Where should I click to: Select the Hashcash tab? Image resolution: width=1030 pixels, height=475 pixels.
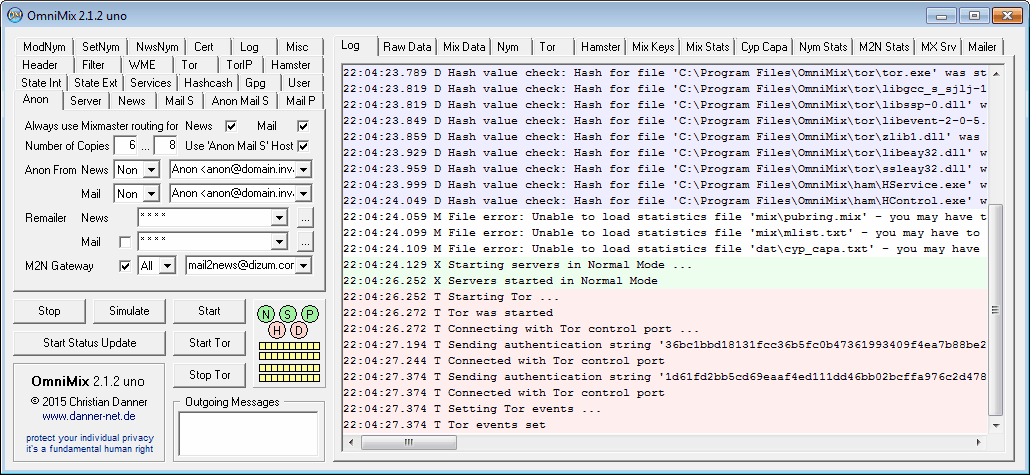[x=208, y=83]
